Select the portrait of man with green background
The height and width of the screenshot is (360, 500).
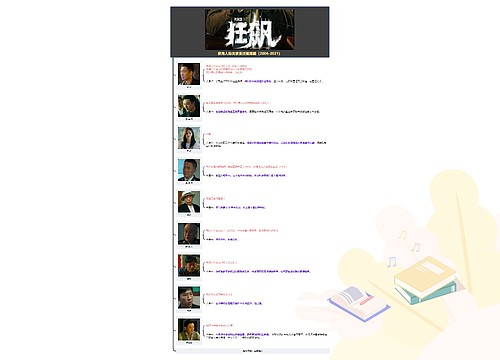click(189, 298)
